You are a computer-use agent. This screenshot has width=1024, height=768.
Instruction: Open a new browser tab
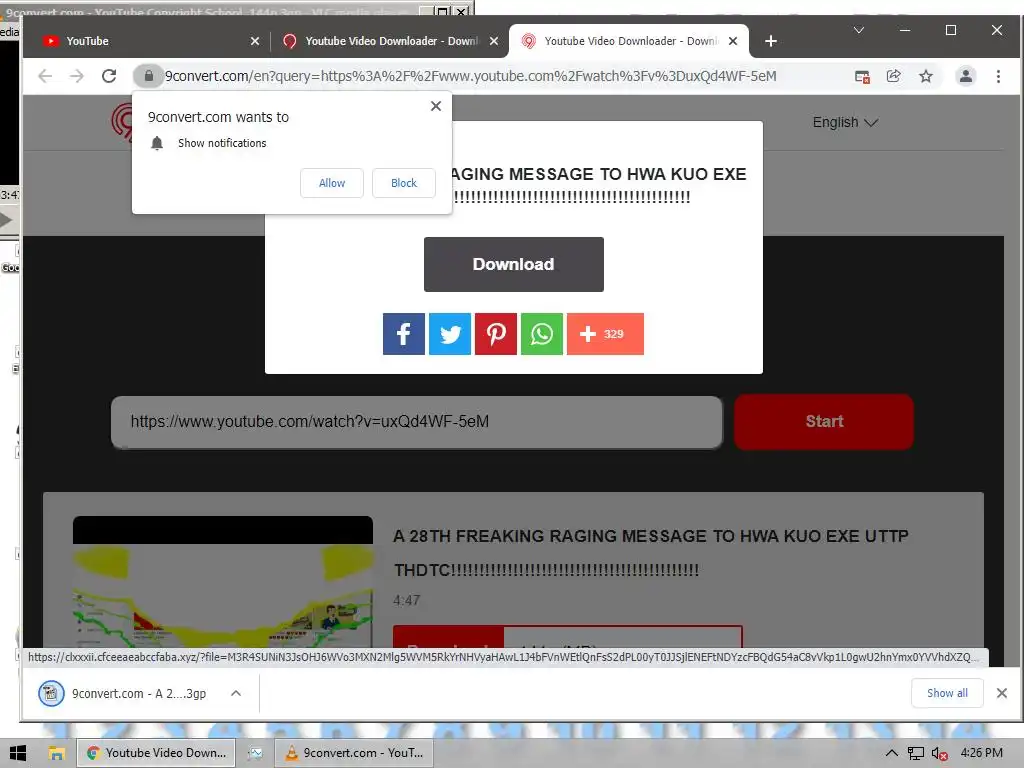tap(771, 41)
